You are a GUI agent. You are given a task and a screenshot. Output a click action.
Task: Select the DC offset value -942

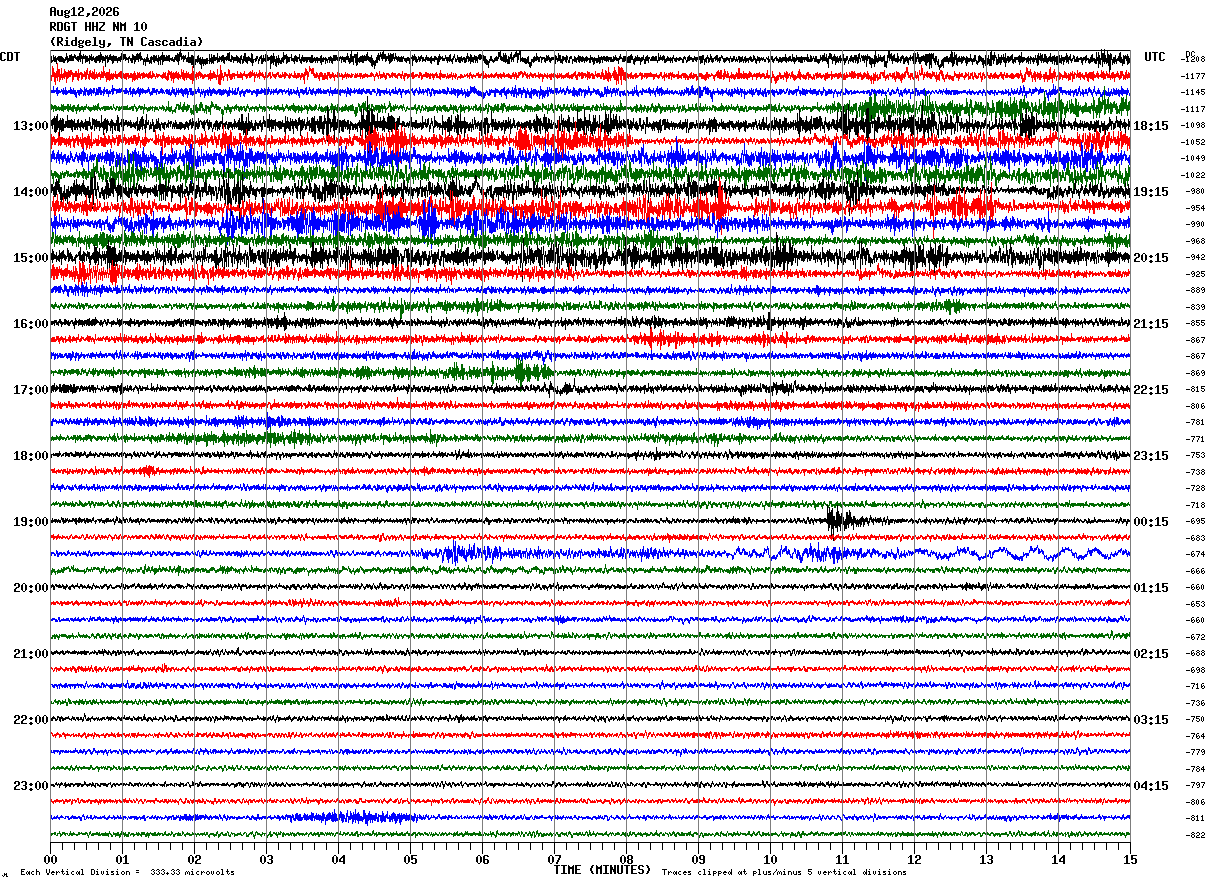pos(1196,258)
